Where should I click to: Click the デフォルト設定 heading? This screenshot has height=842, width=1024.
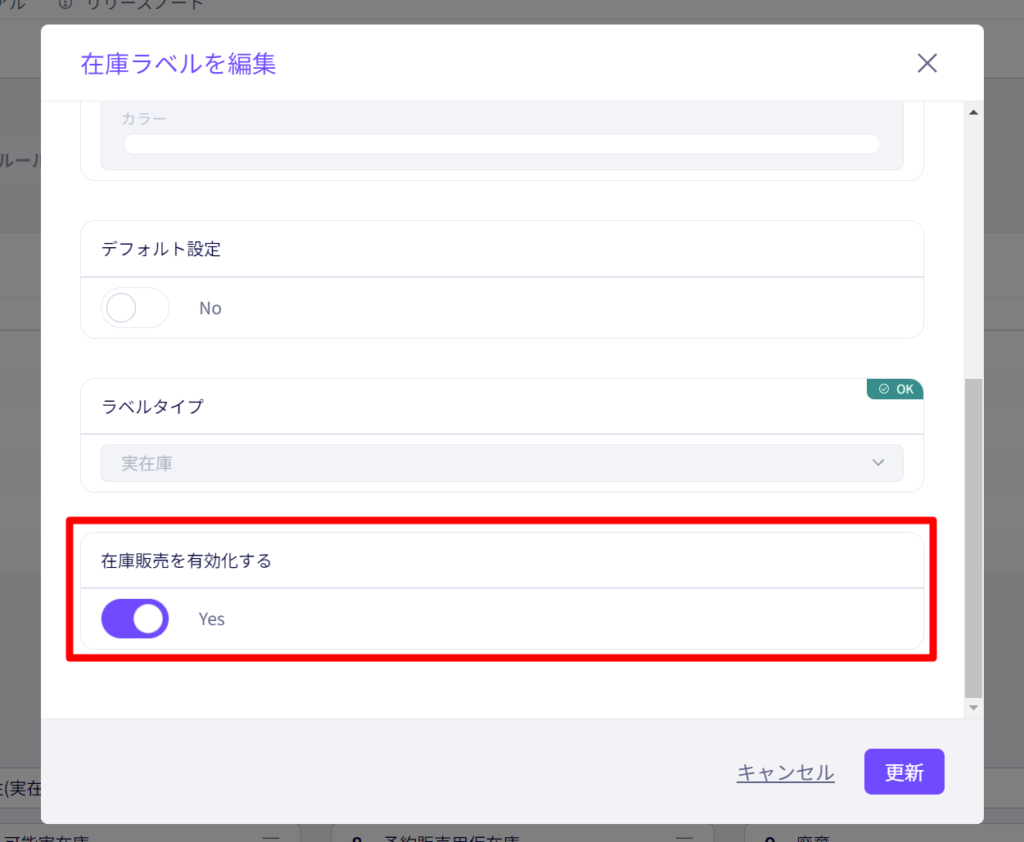[x=161, y=249]
